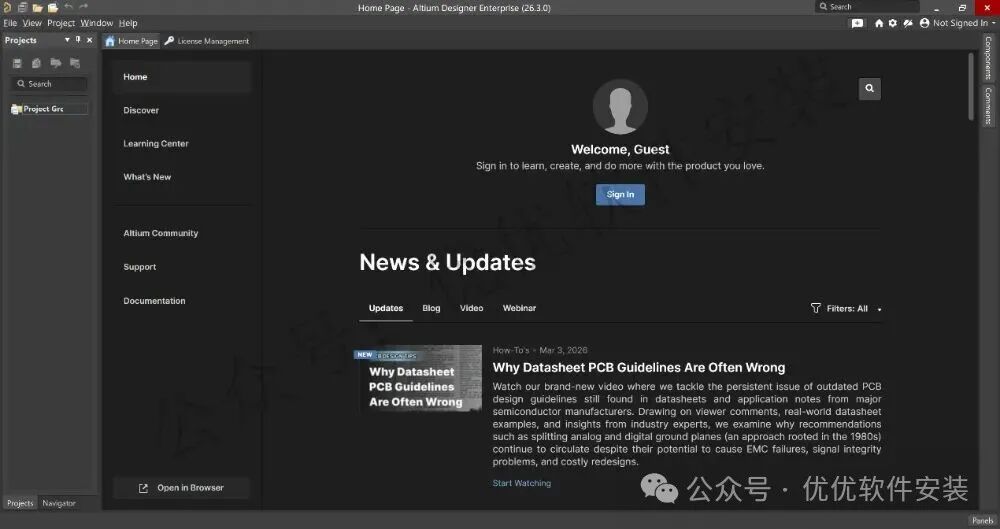Image resolution: width=1000 pixels, height=529 pixels.
Task: Open the View menu
Action: click(32, 23)
